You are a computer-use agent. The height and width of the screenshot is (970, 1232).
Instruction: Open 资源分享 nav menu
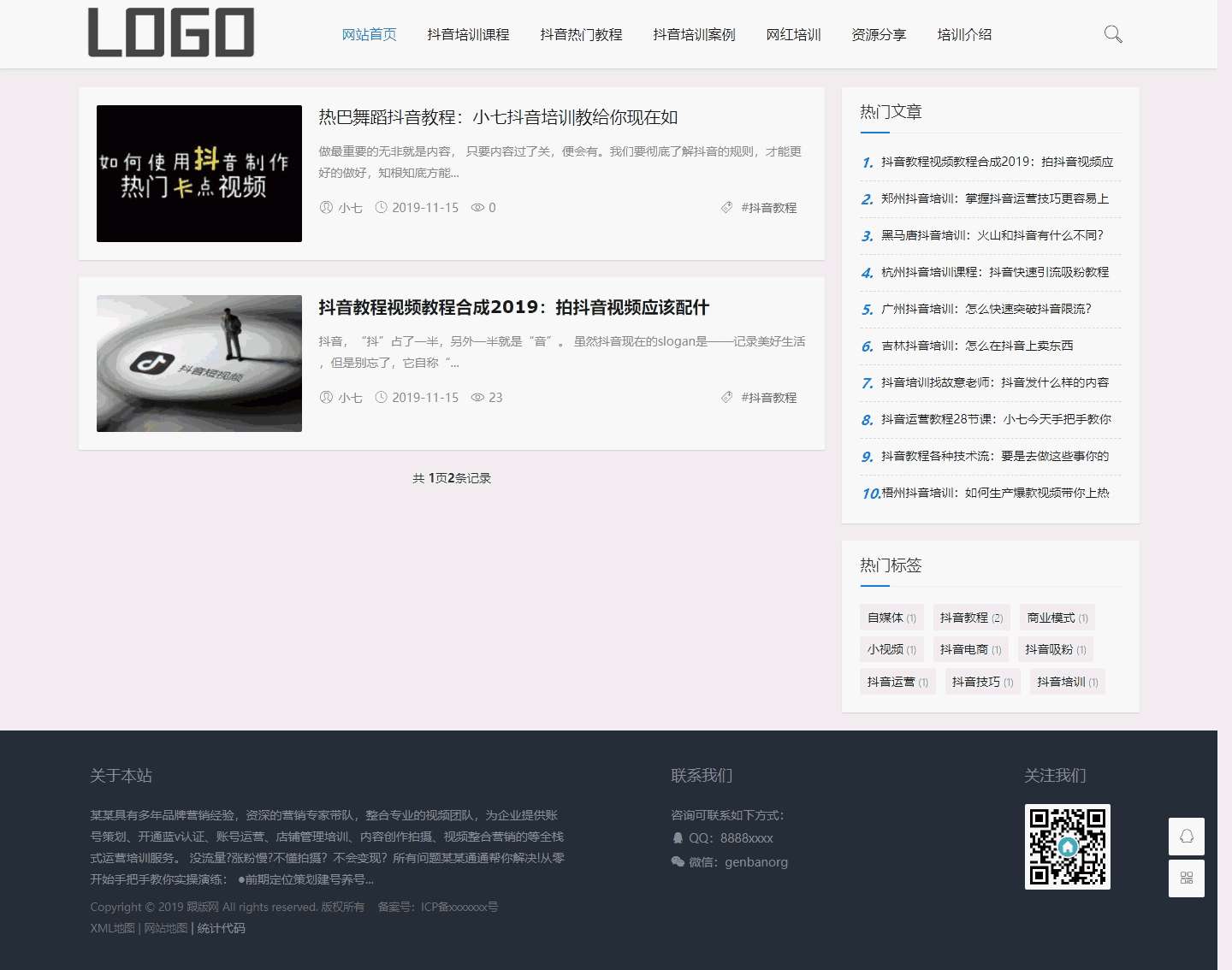[x=879, y=35]
